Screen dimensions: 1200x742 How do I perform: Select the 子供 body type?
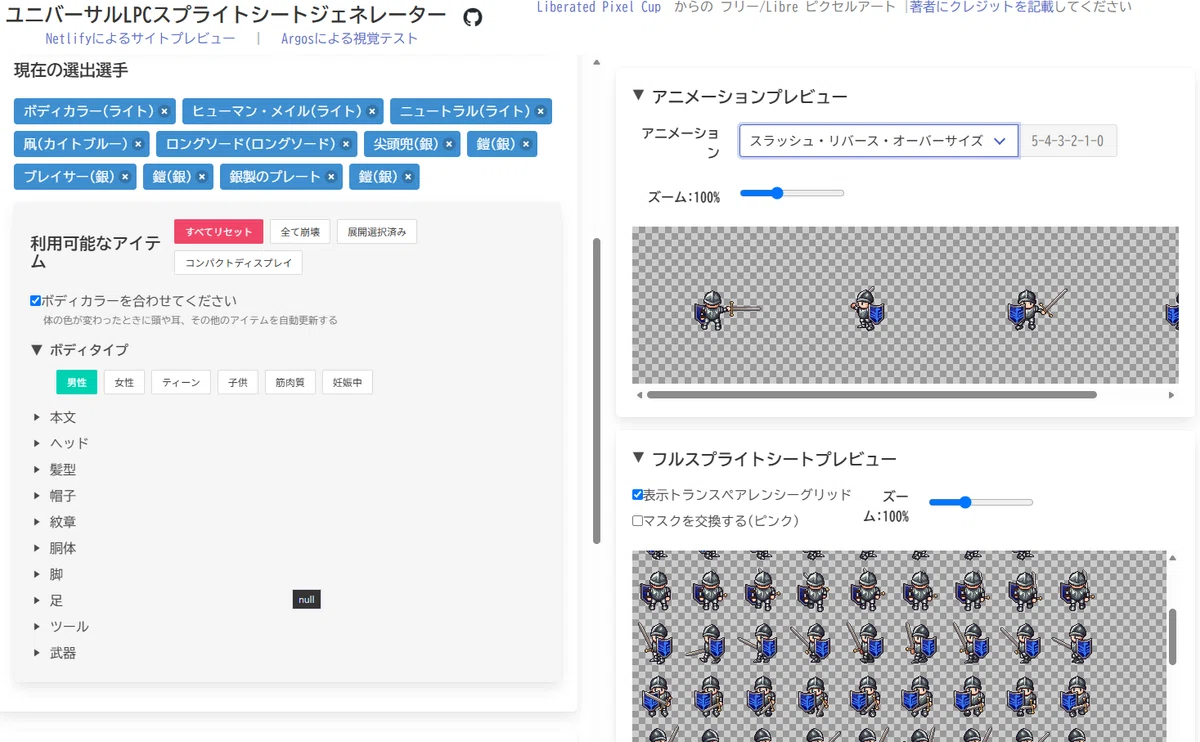point(237,382)
